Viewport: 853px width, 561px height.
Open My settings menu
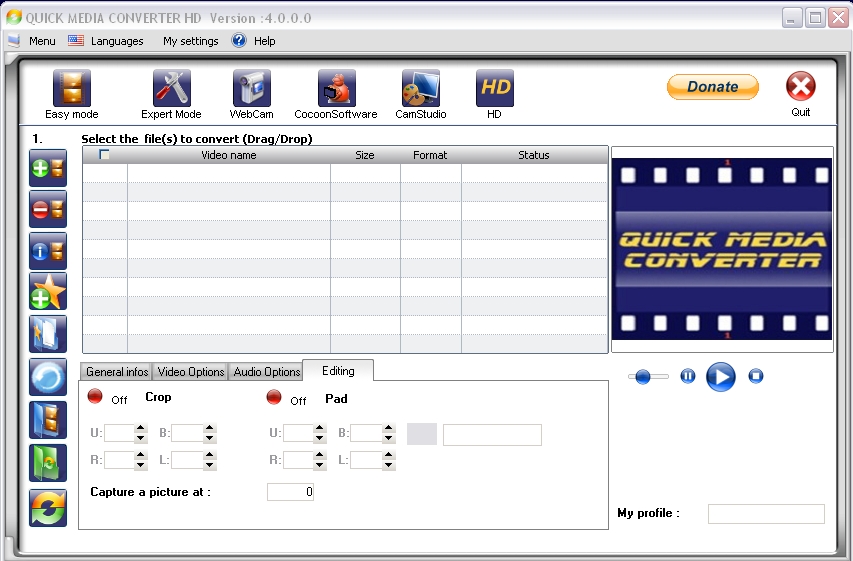point(190,41)
